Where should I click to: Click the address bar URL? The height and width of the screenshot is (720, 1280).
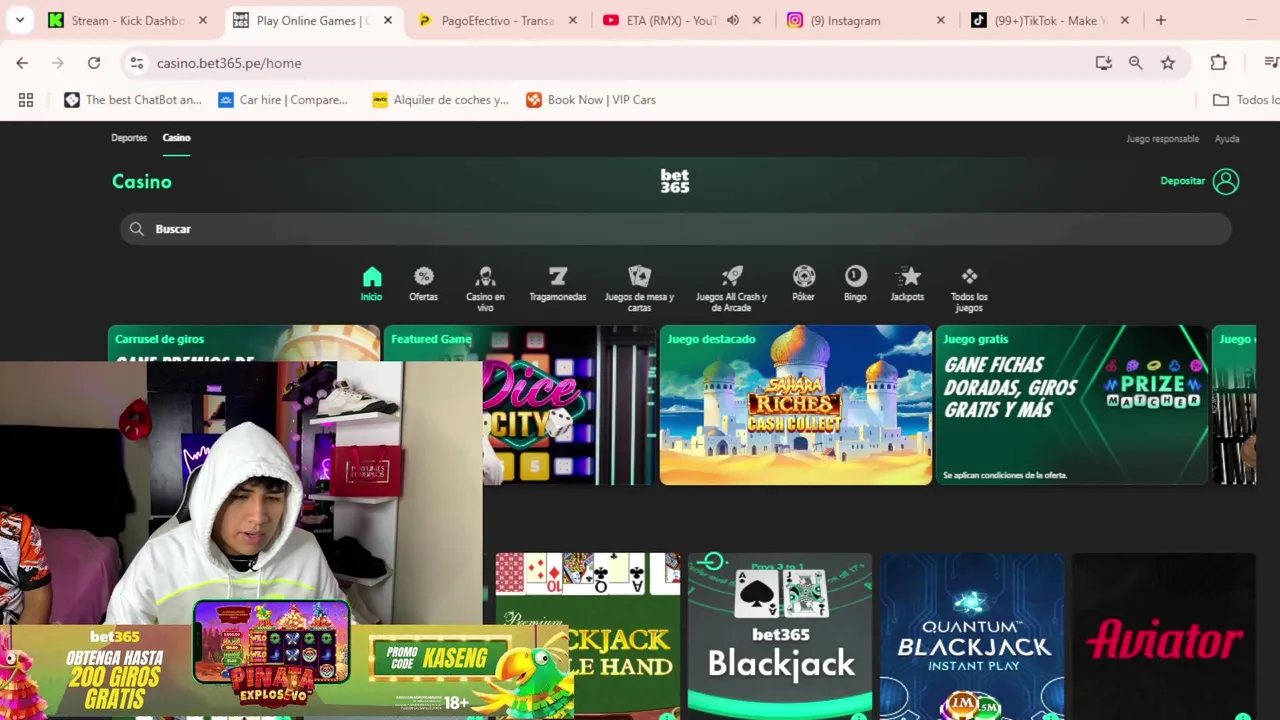pos(229,63)
